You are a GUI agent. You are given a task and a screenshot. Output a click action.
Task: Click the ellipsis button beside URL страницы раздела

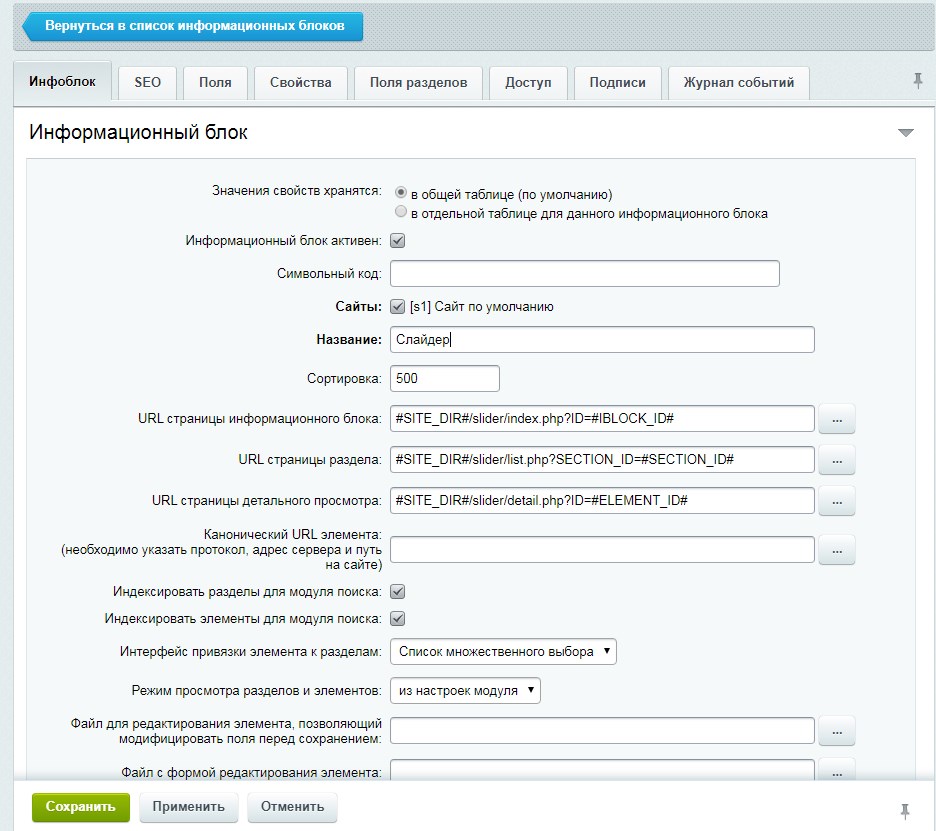(837, 460)
